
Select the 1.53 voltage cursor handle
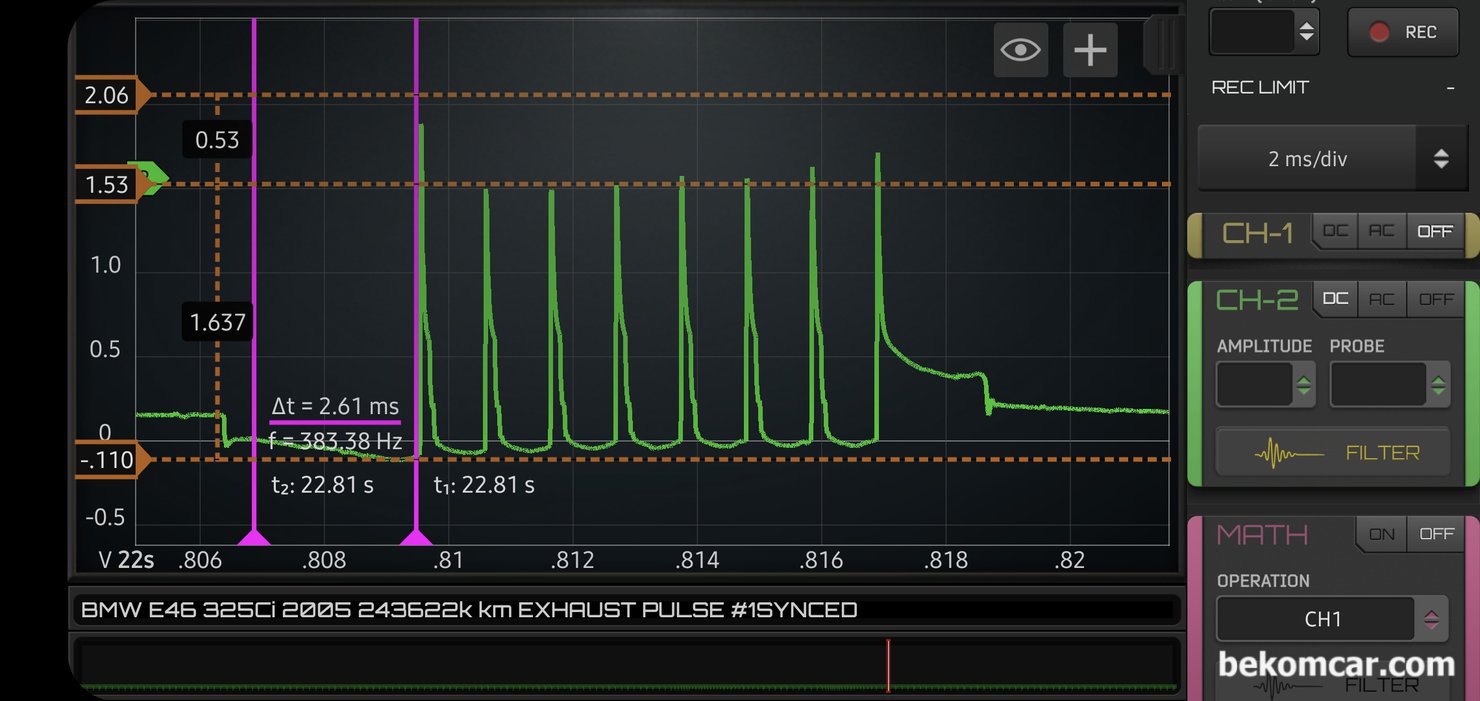(110, 185)
